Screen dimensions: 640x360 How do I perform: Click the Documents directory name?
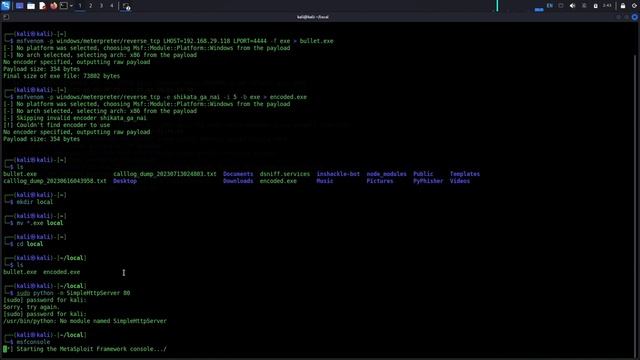coord(238,174)
